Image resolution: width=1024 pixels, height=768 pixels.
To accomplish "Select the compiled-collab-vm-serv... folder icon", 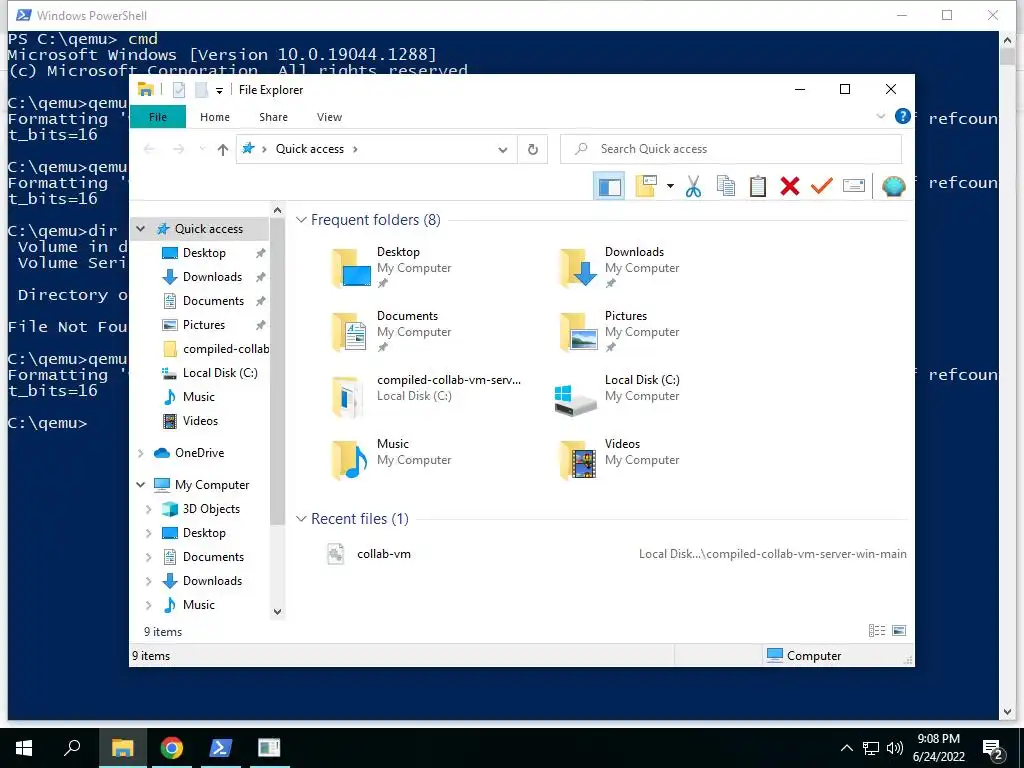I will point(347,396).
